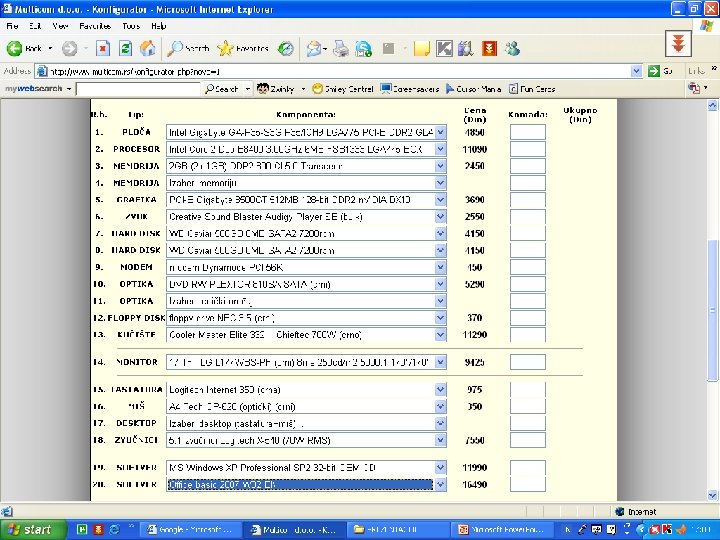Expand the PLOČA motherboard dropdown
Viewport: 720px width, 540px height.
(440, 132)
